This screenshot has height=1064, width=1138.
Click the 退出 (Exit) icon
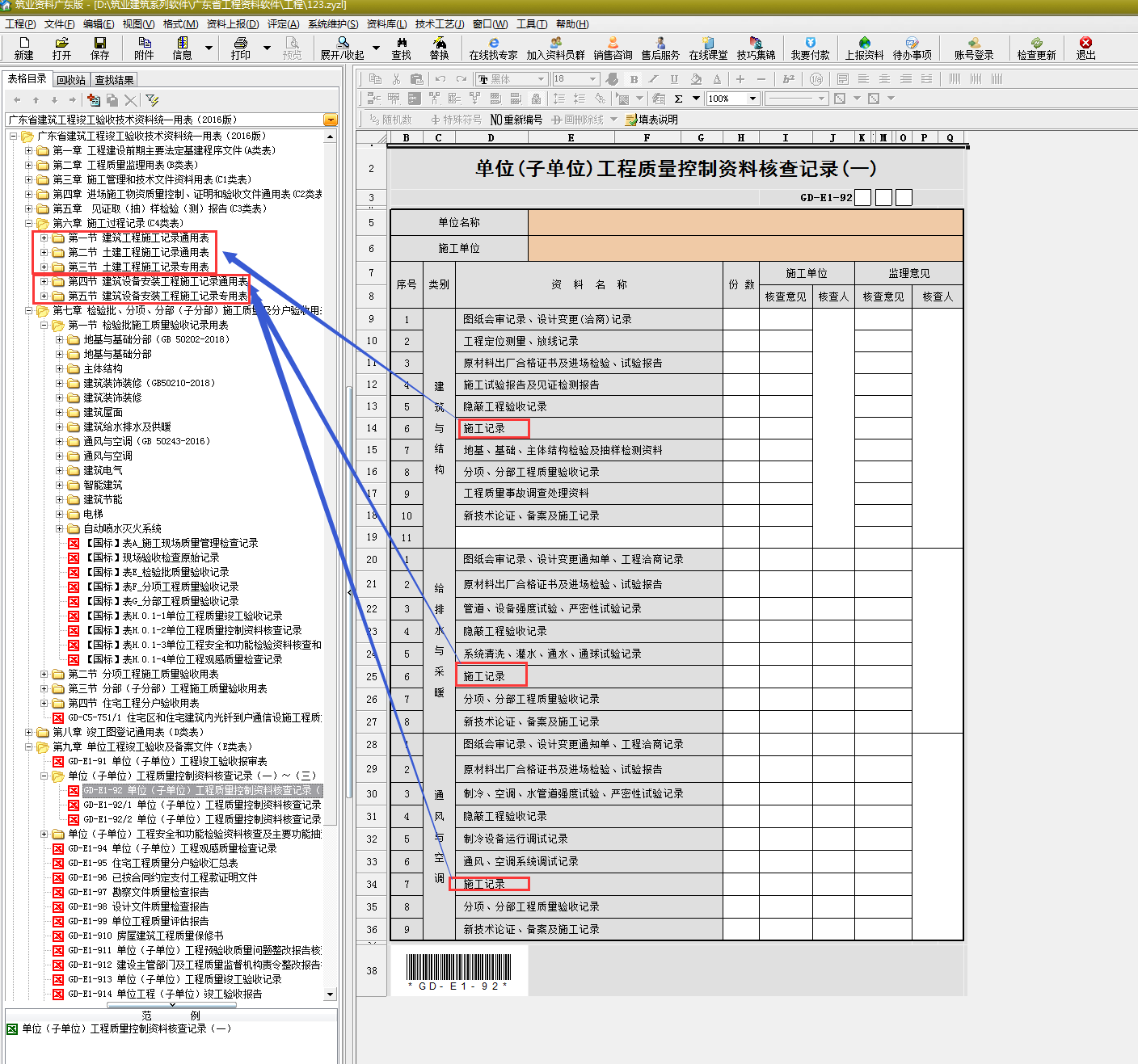click(1085, 42)
